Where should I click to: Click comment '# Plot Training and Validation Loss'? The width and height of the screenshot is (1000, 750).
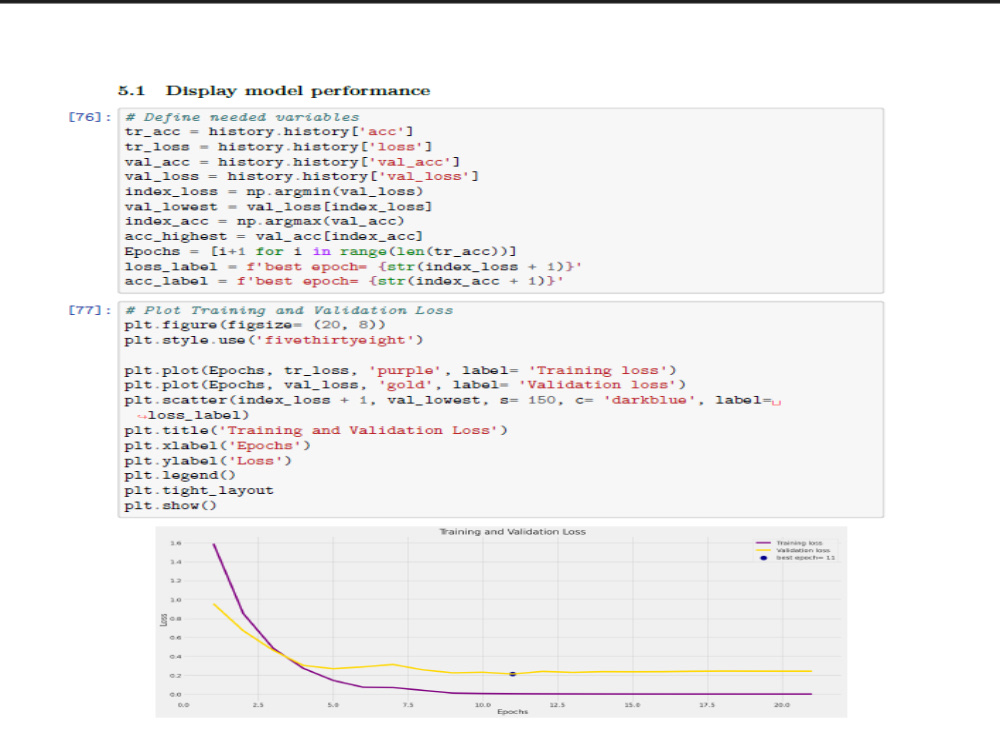(x=289, y=310)
